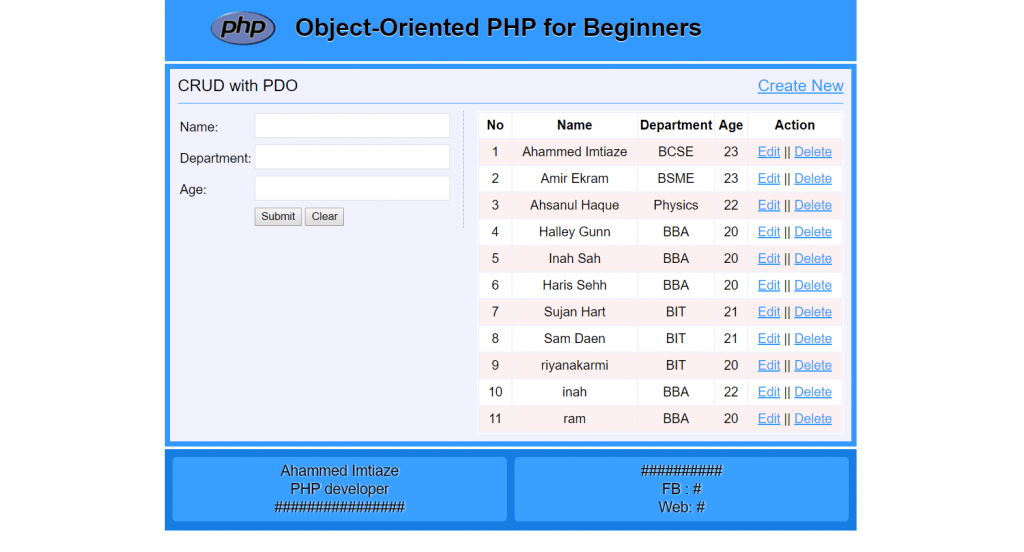Edit the Sam Daen record
1024x552 pixels.
[769, 338]
